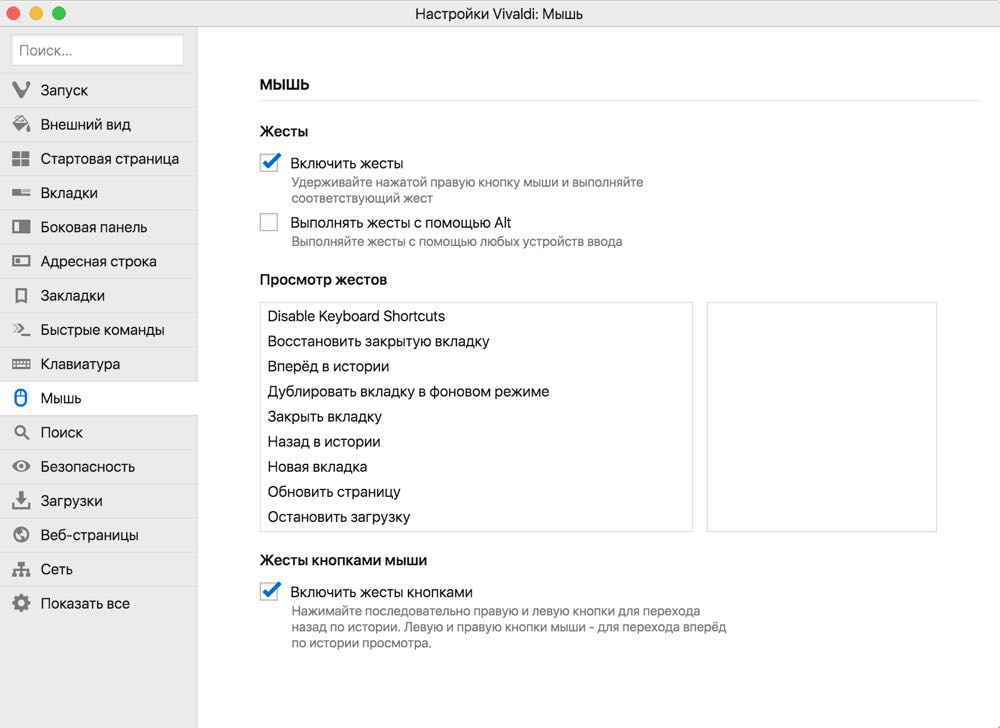
Task: Click the globe icon for Веб-страницы
Action: point(21,534)
